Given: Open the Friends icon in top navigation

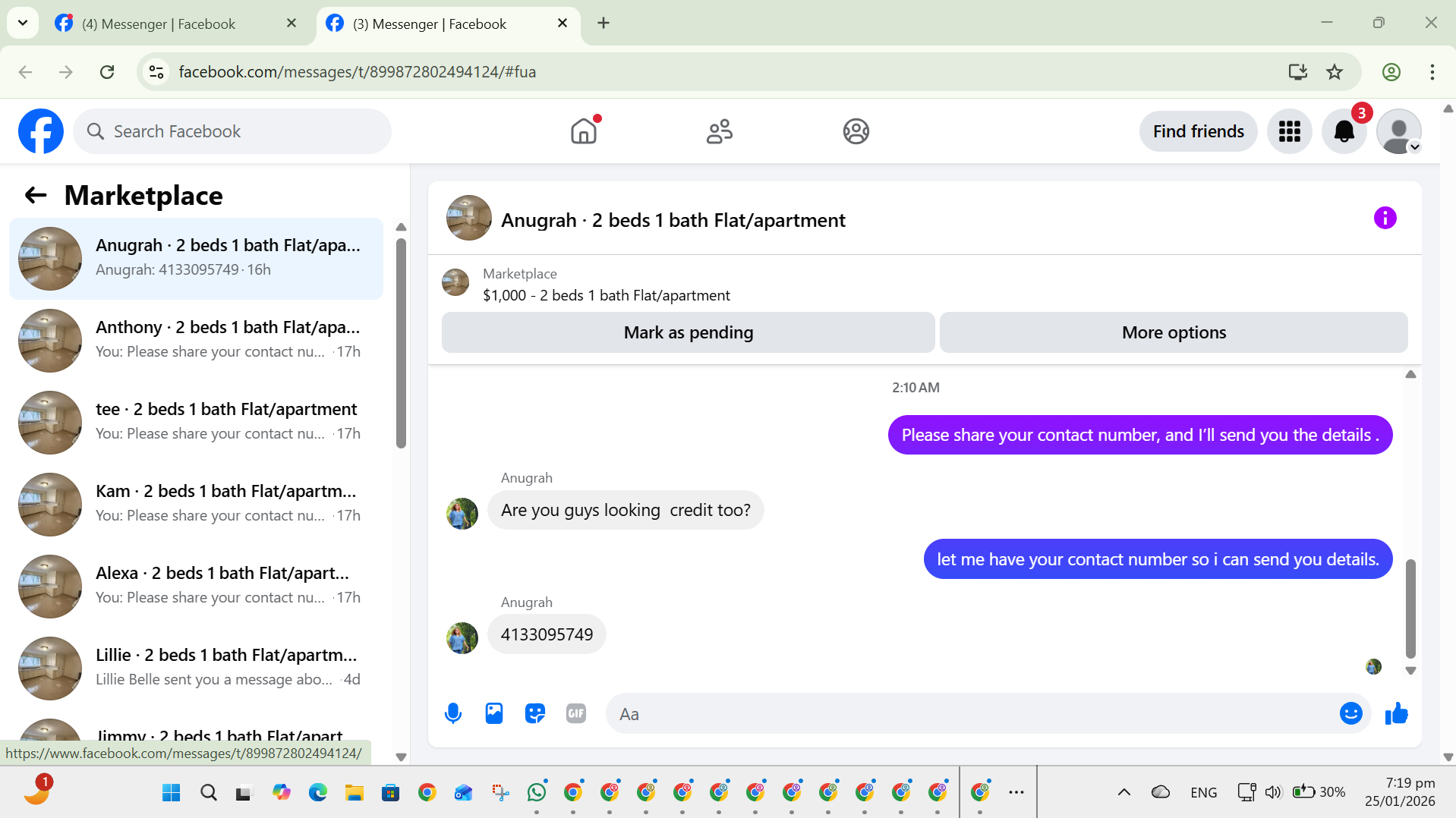Looking at the screenshot, I should click(x=720, y=131).
